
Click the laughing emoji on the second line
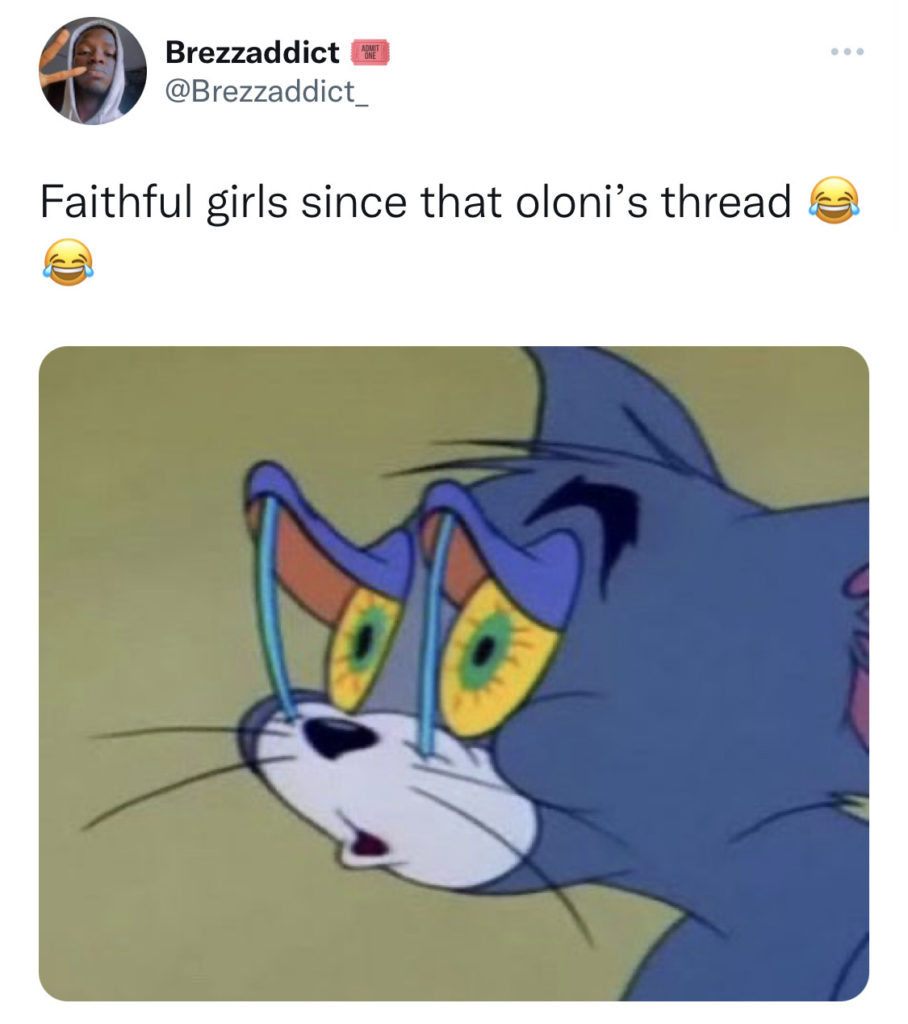(67, 261)
